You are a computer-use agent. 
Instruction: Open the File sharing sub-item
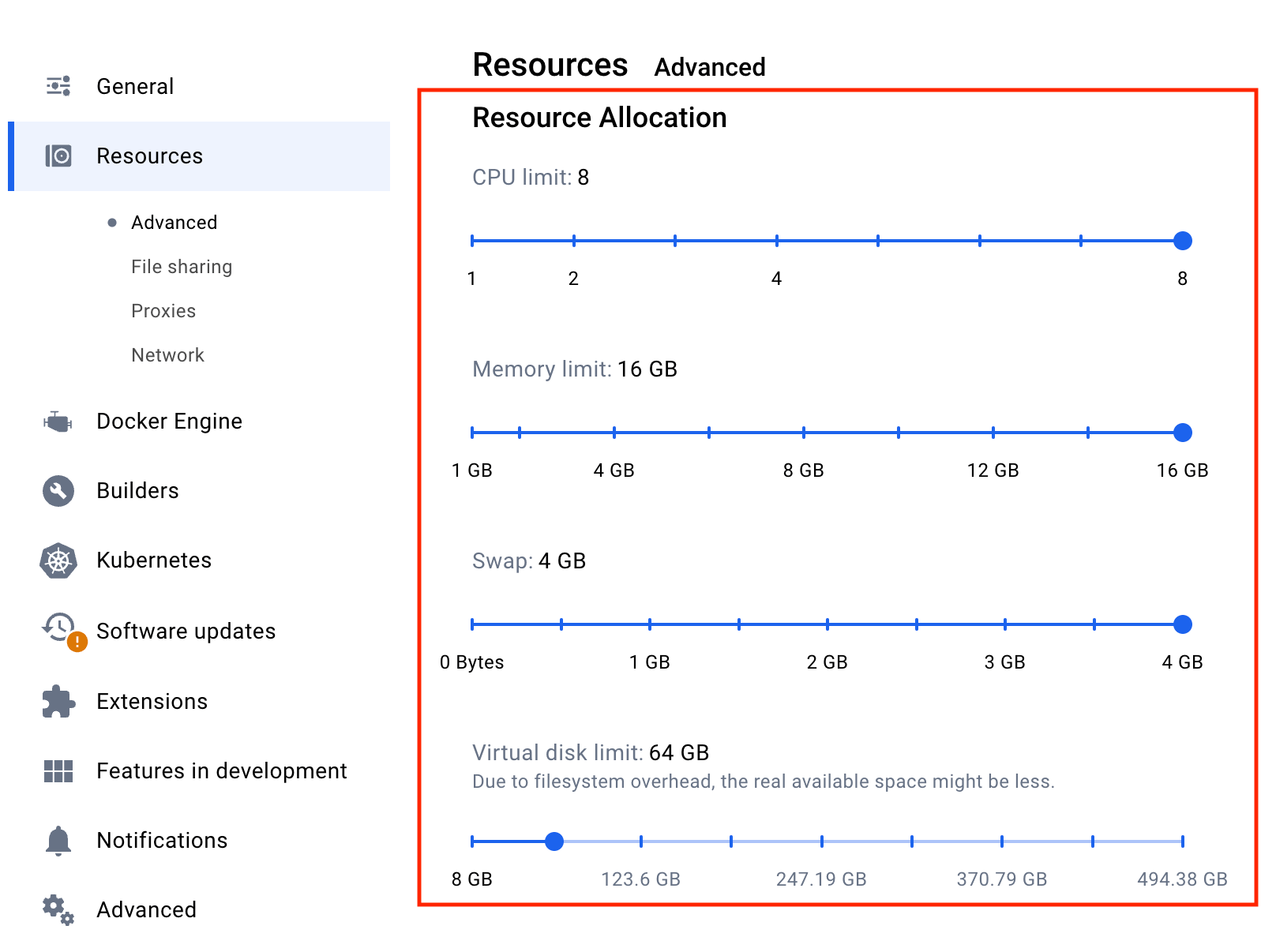click(x=182, y=267)
